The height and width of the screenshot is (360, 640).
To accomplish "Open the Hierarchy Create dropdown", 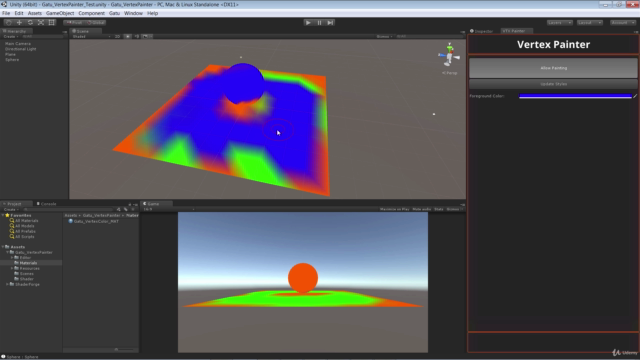I will (11, 36).
